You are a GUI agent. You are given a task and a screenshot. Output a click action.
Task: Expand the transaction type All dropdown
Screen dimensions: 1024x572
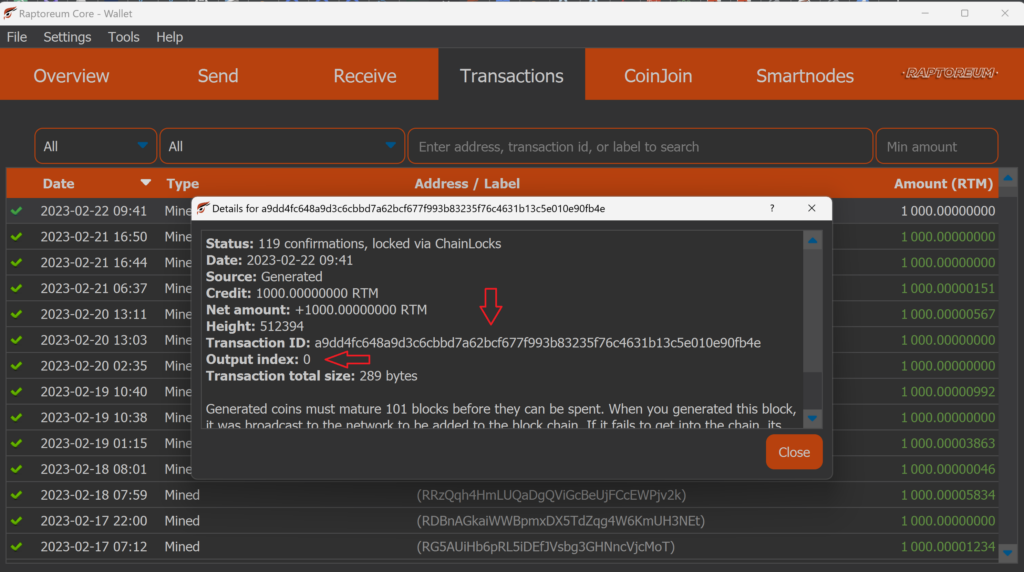point(281,146)
